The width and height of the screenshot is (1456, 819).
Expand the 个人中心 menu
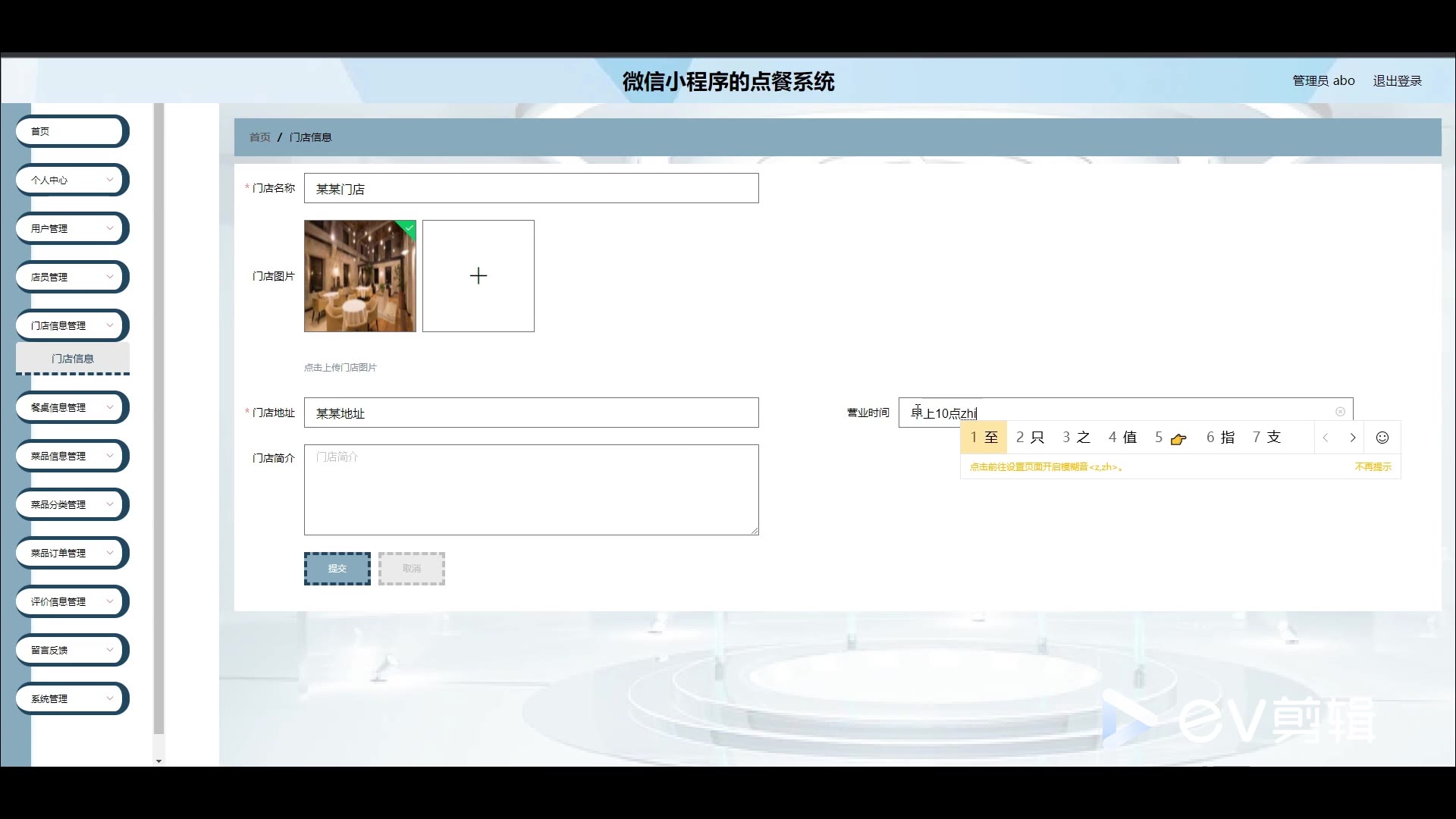click(72, 180)
